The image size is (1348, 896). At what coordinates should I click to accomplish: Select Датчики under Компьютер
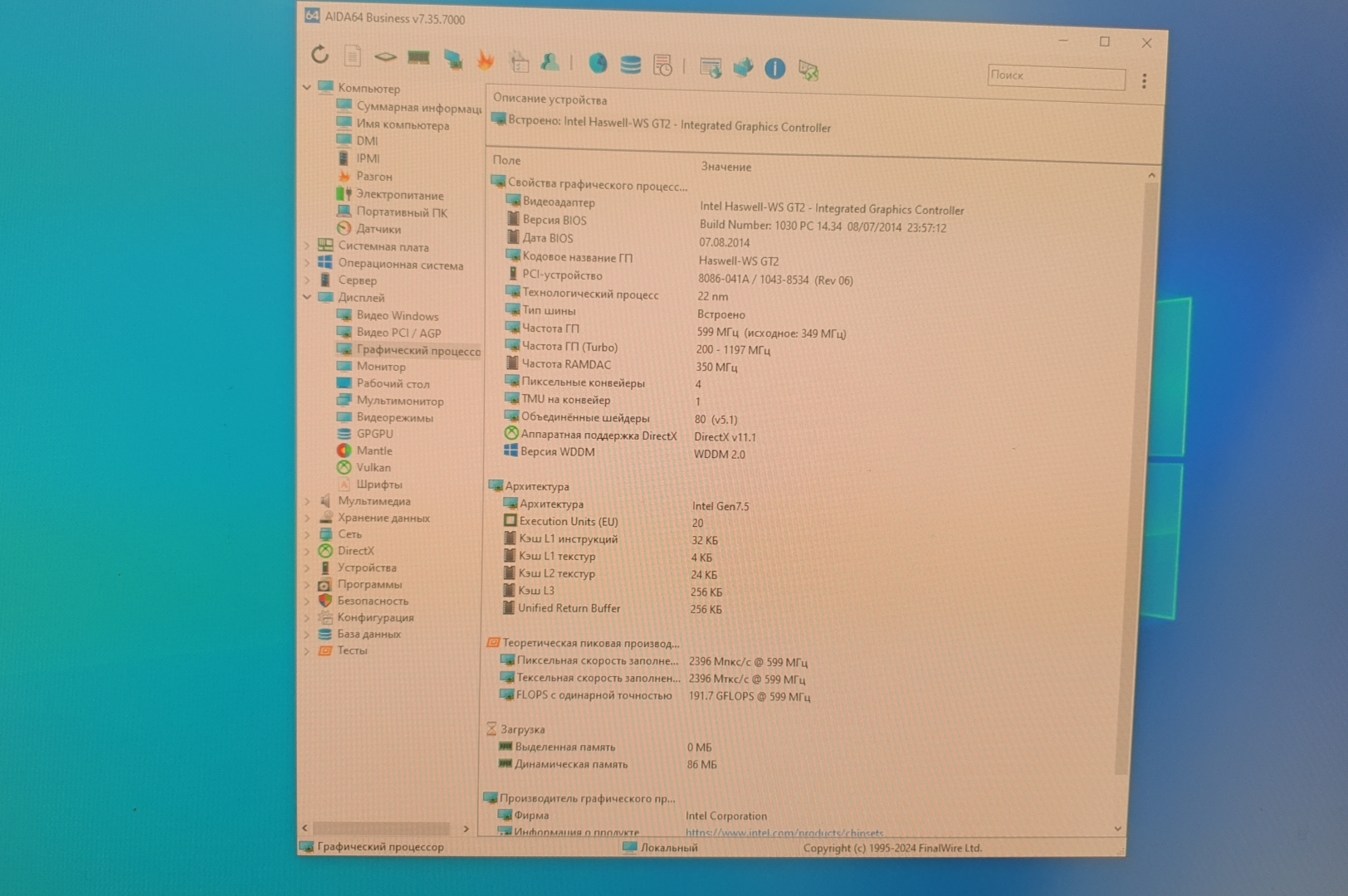click(379, 229)
